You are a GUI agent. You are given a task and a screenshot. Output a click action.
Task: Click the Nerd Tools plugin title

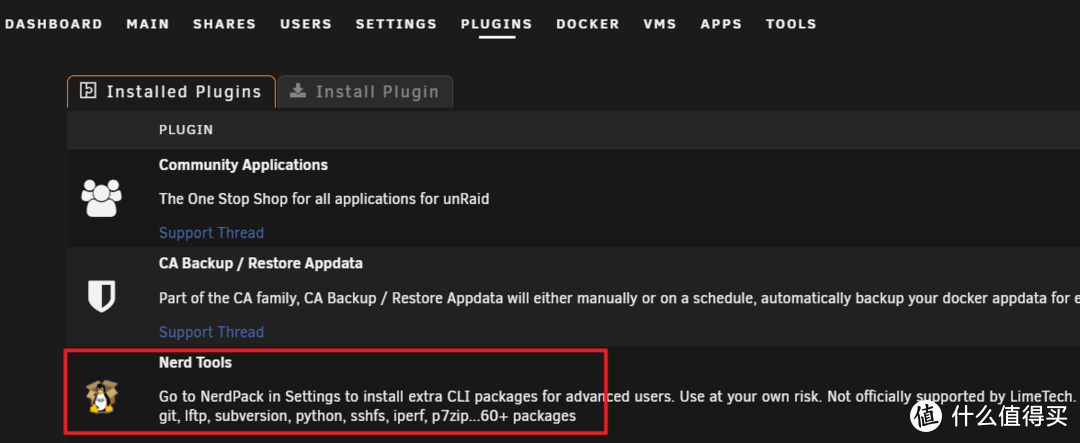pyautogui.click(x=195, y=362)
